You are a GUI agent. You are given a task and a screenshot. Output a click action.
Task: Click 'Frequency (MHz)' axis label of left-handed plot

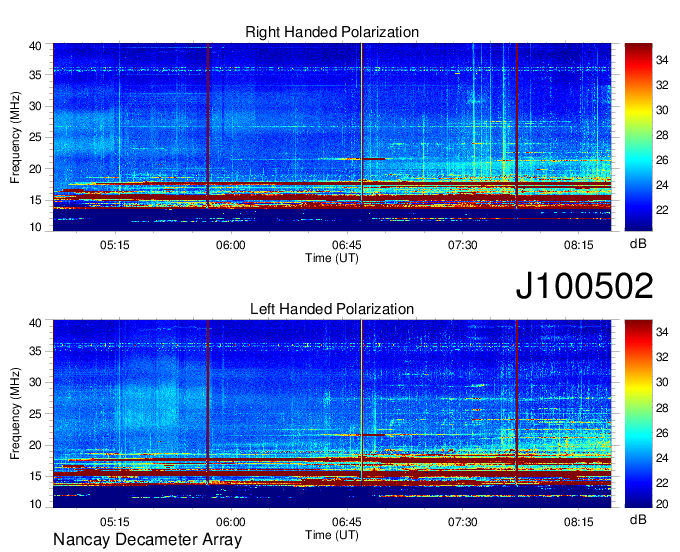(x=15, y=414)
